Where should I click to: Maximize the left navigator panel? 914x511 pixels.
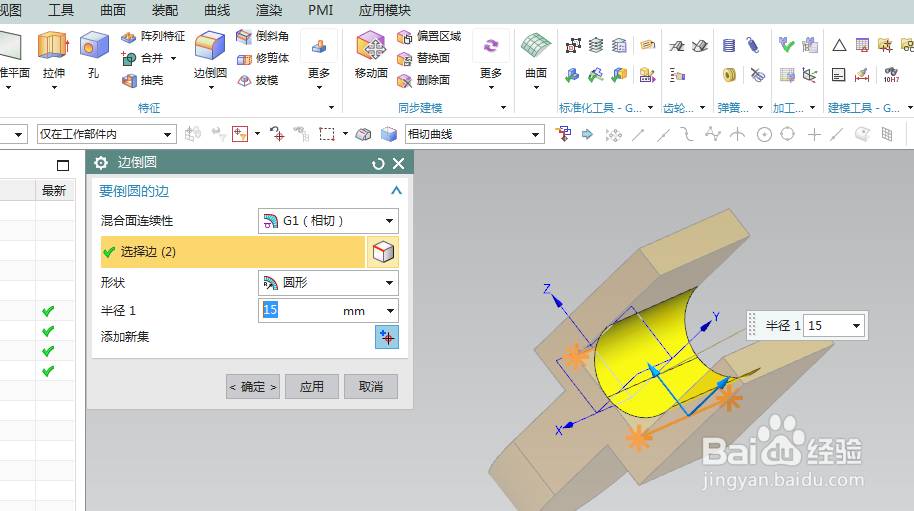point(63,165)
